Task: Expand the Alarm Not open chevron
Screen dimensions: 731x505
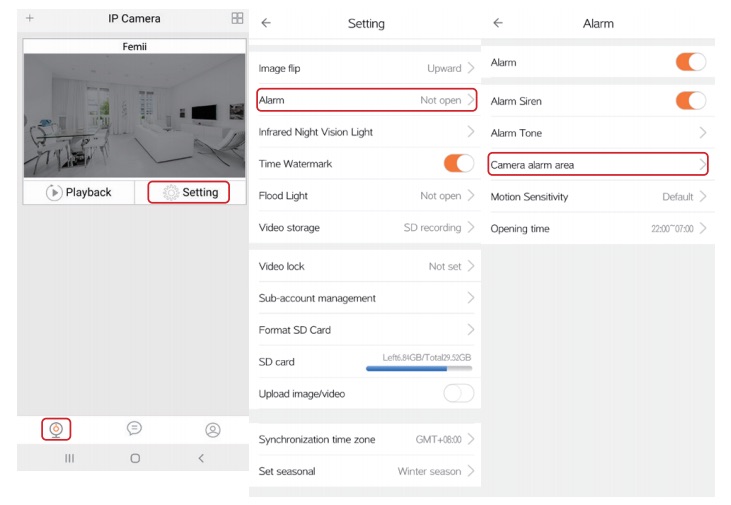Action: (x=471, y=100)
